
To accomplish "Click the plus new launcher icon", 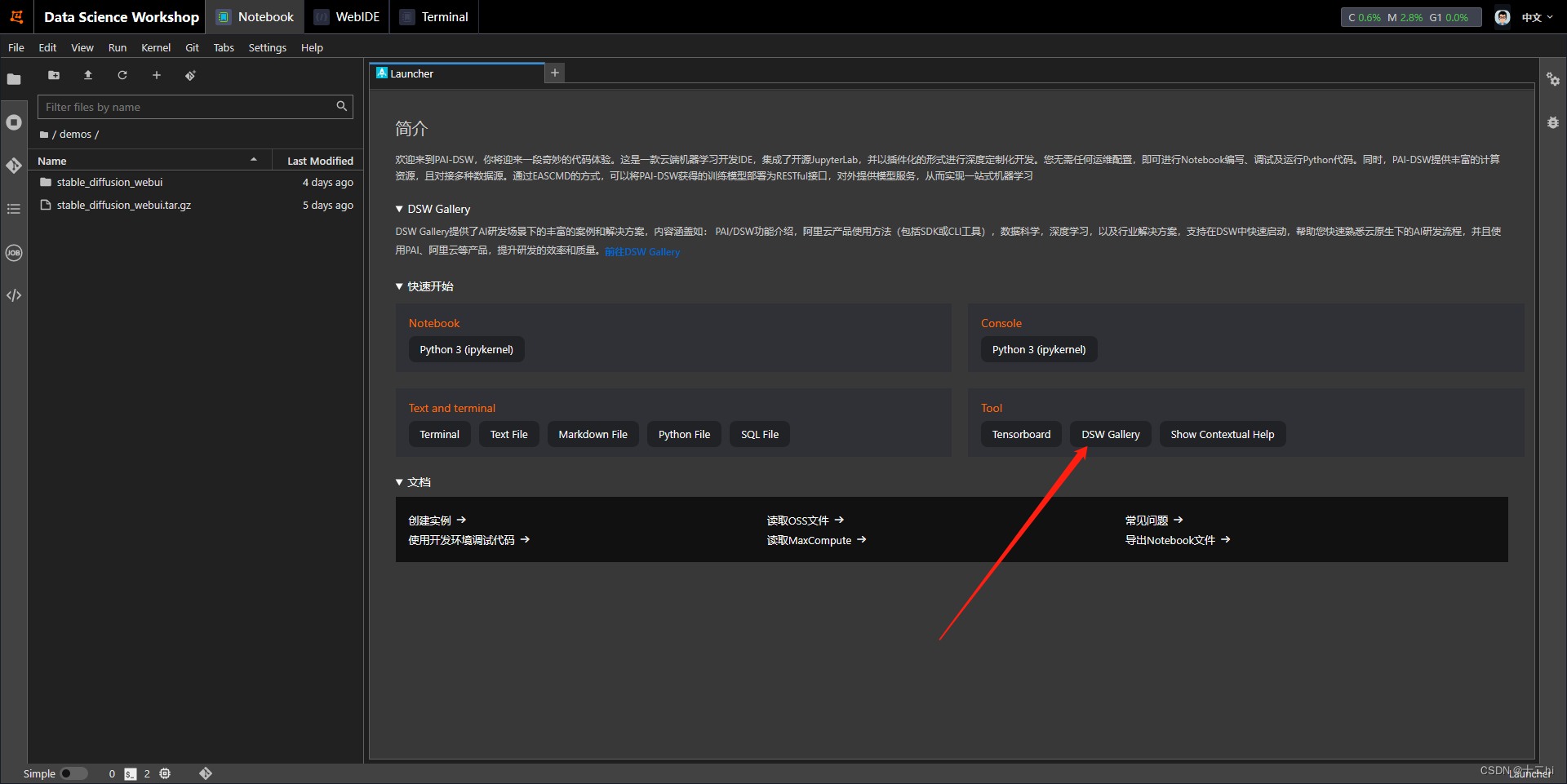I will click(157, 75).
